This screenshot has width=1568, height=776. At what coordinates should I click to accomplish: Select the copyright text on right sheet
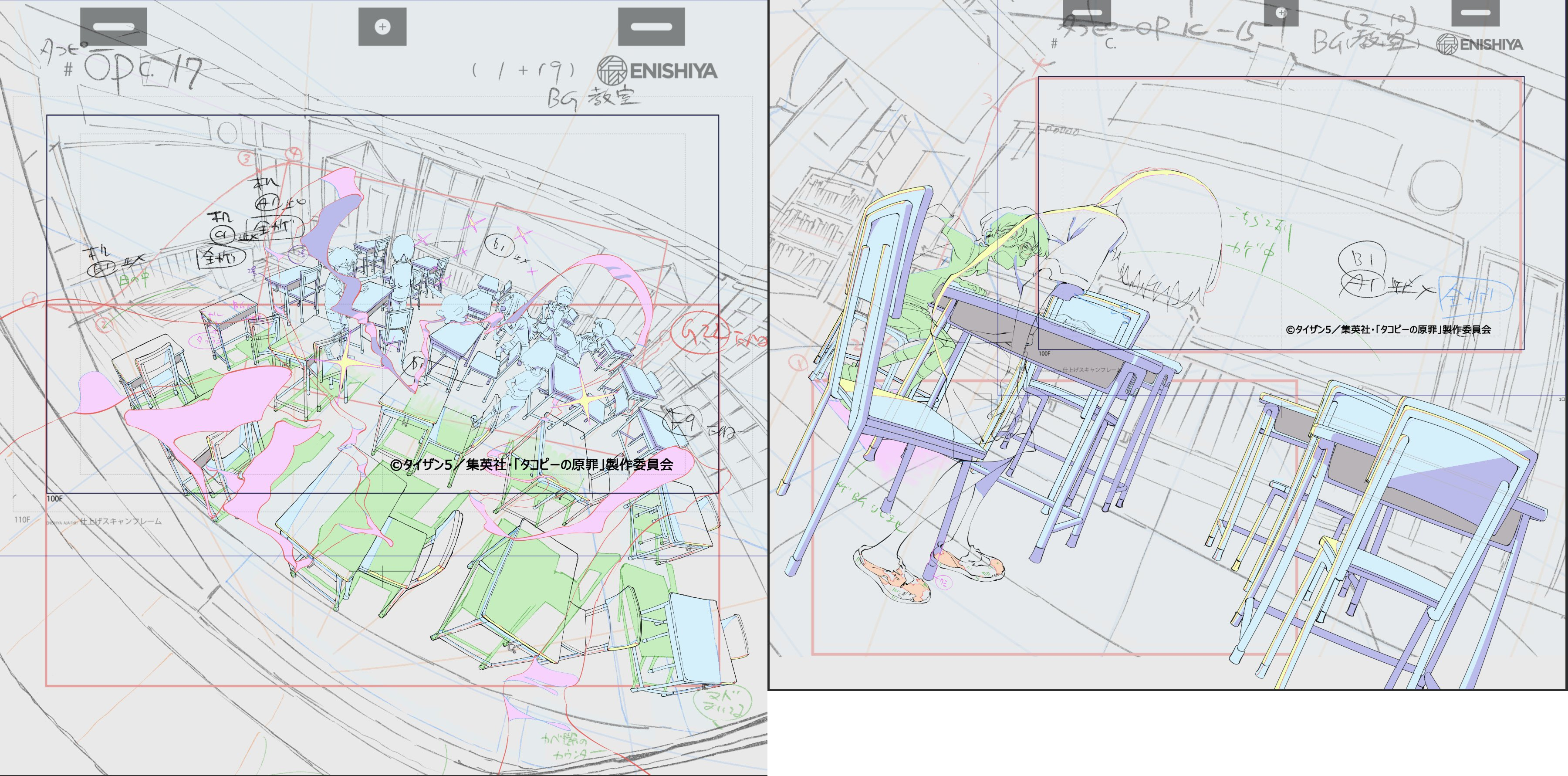pyautogui.click(x=1389, y=329)
